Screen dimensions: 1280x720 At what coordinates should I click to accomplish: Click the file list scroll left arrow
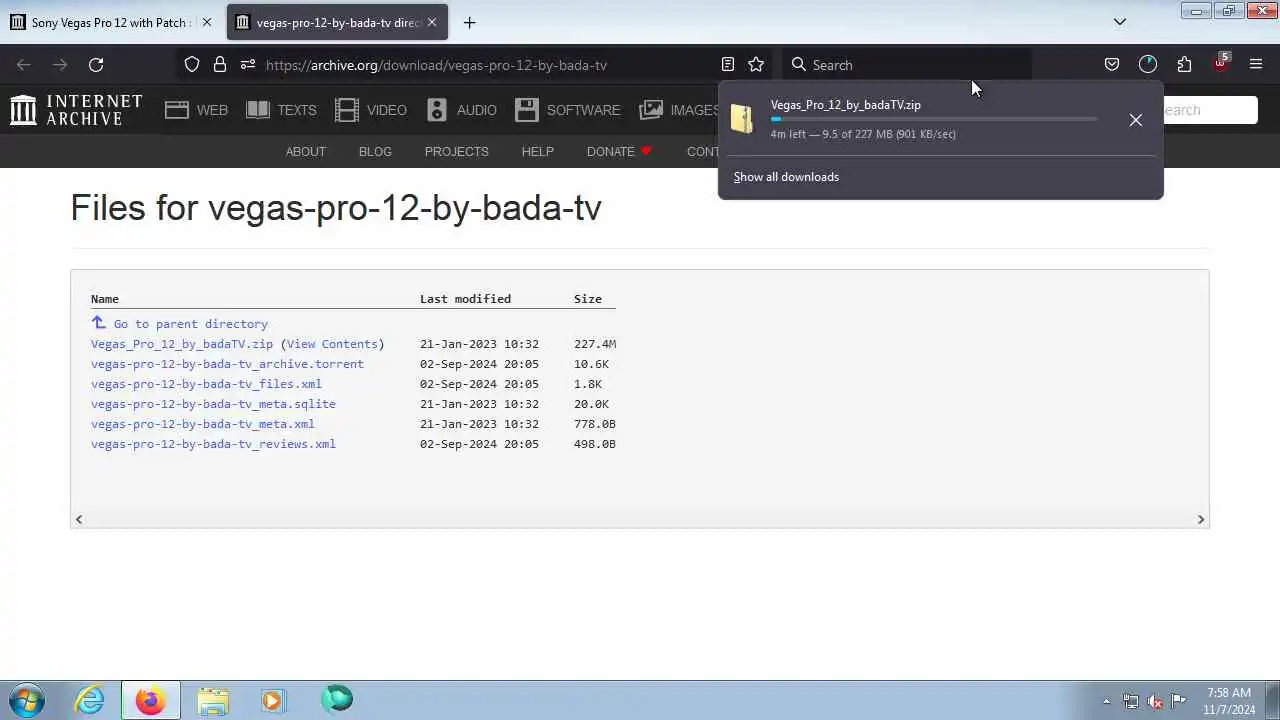[79, 519]
